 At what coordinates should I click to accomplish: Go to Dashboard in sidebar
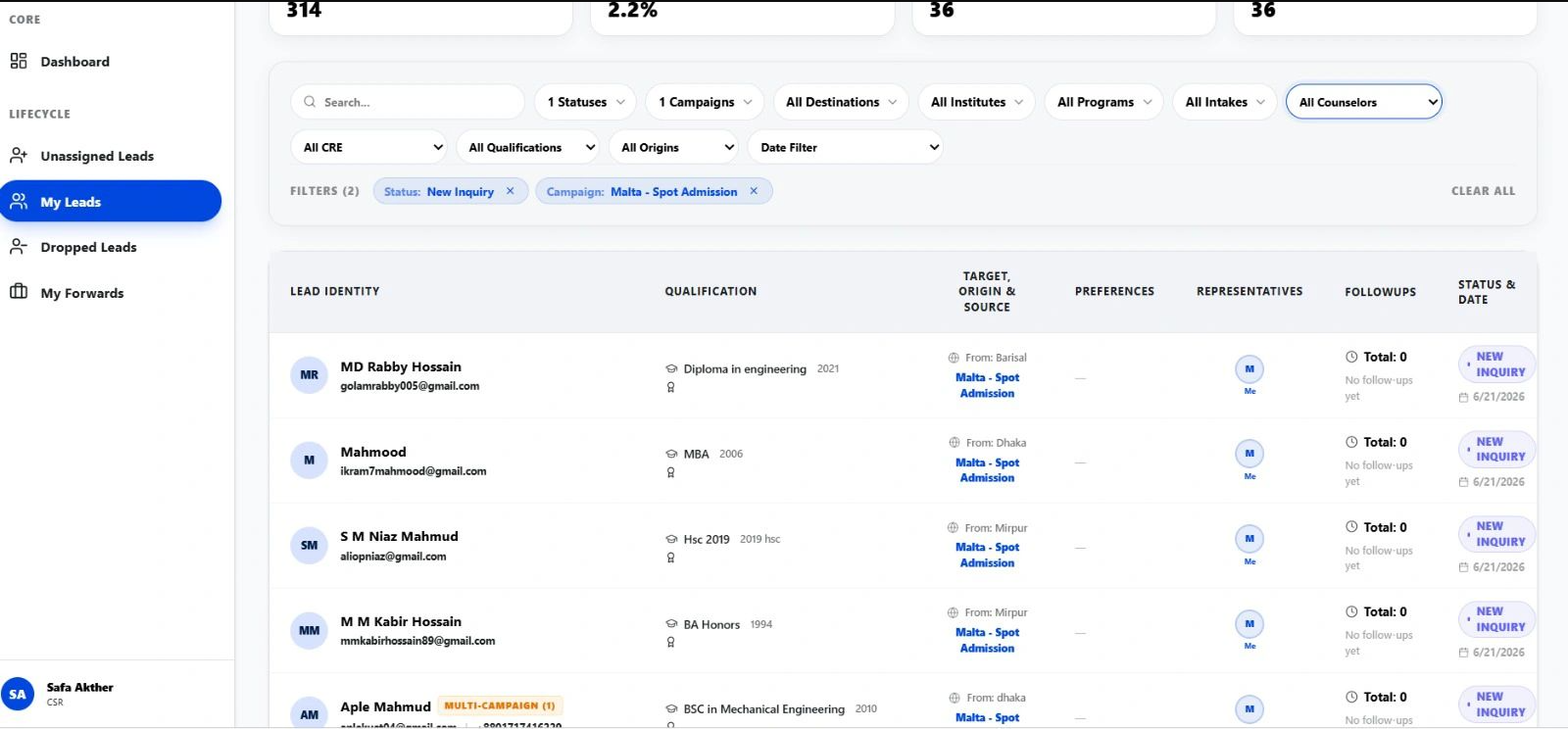[74, 61]
